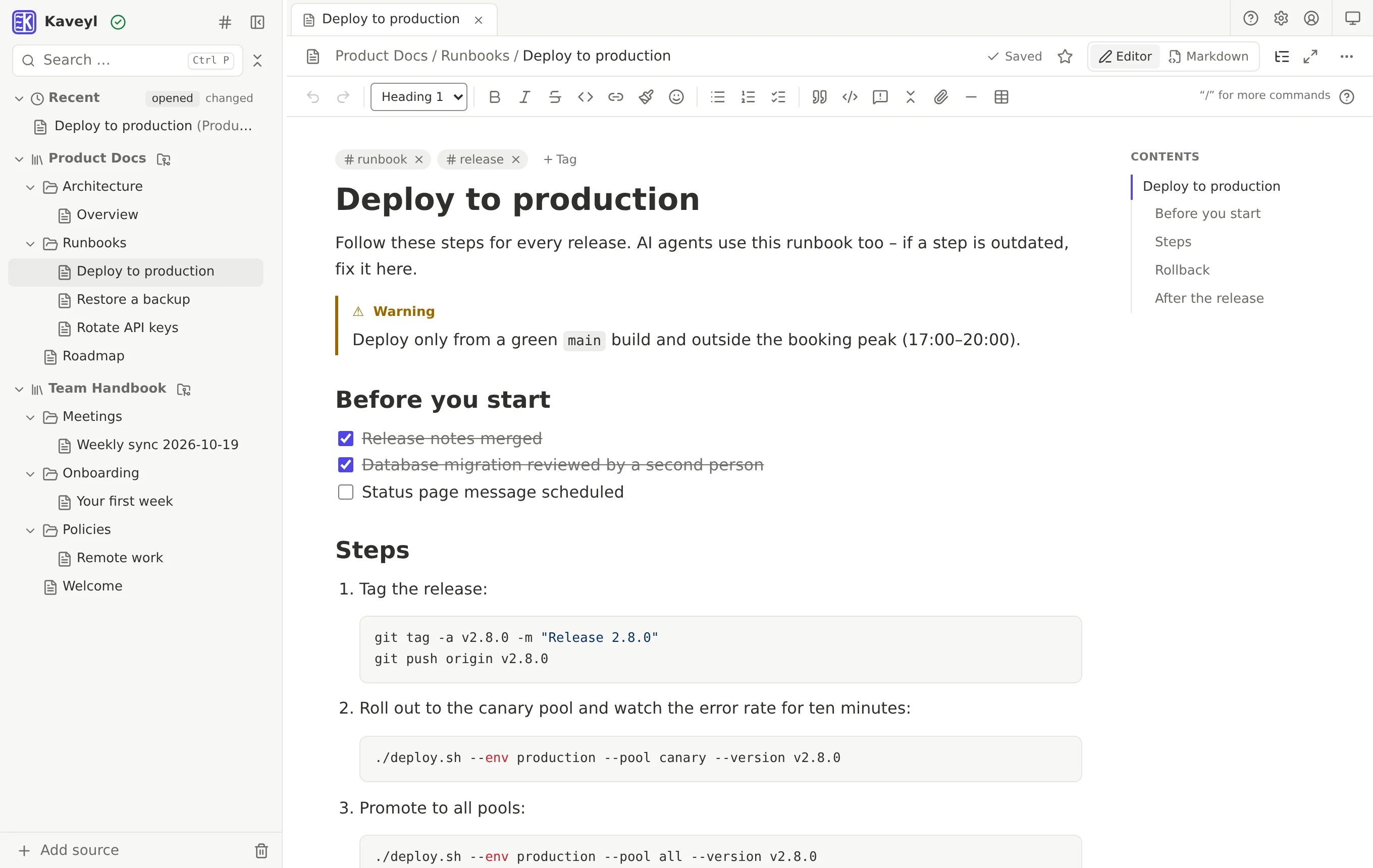Image resolution: width=1373 pixels, height=868 pixels.
Task: Apply italic formatting
Action: tap(524, 97)
